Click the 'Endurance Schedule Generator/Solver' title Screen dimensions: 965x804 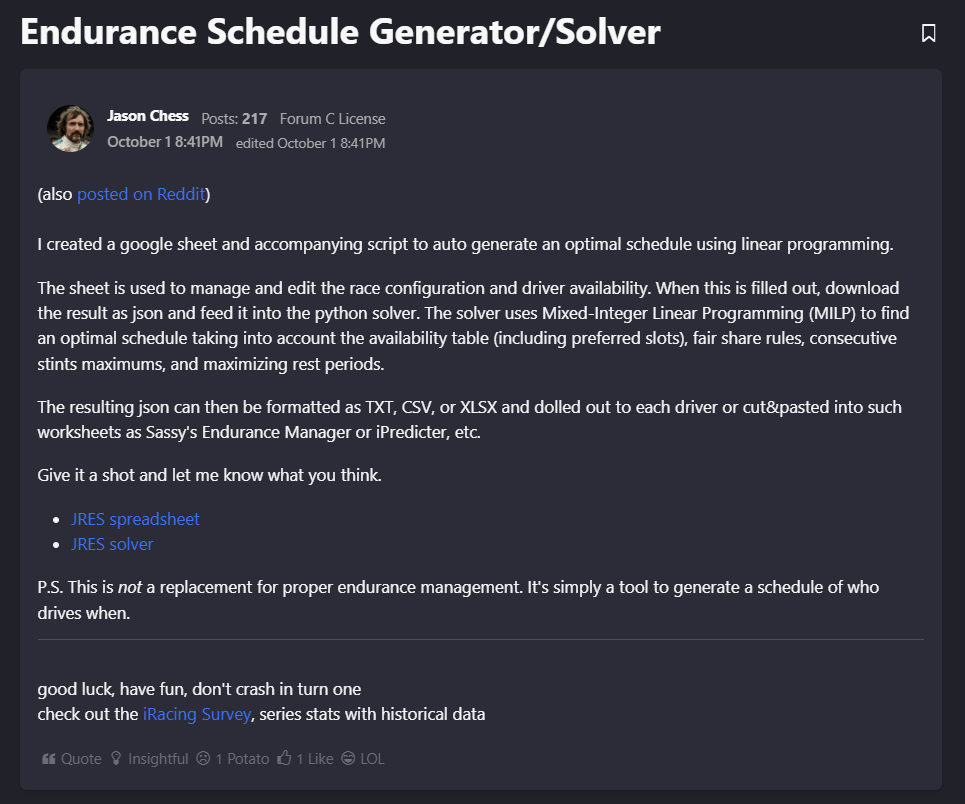[x=340, y=32]
